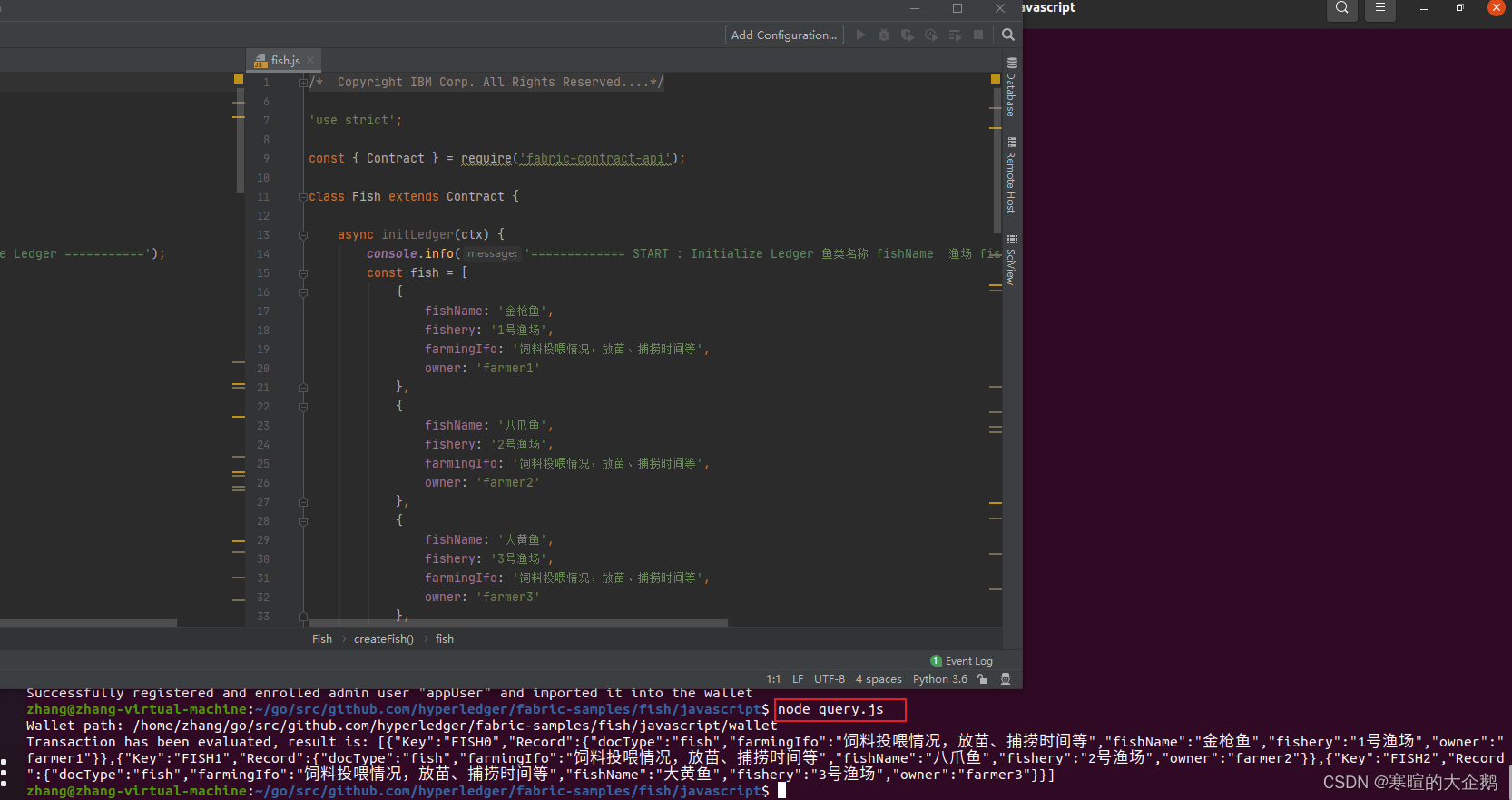
Task: Close the IDE window
Action: pyautogui.click(x=1000, y=8)
